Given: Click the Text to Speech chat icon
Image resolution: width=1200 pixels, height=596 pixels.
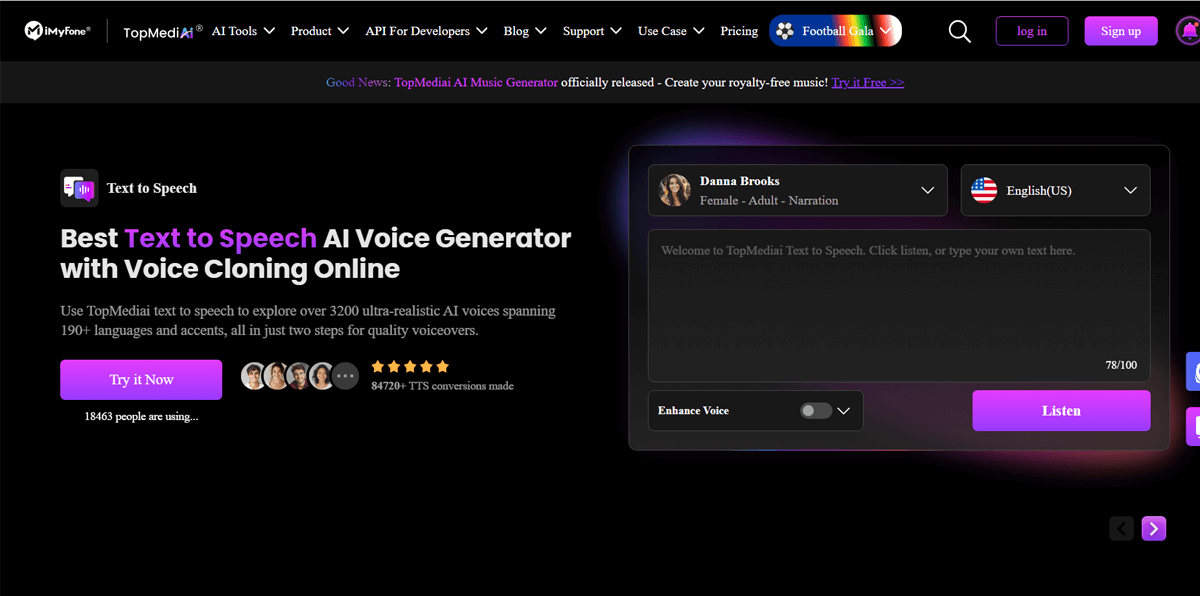Looking at the screenshot, I should pyautogui.click(x=79, y=188).
